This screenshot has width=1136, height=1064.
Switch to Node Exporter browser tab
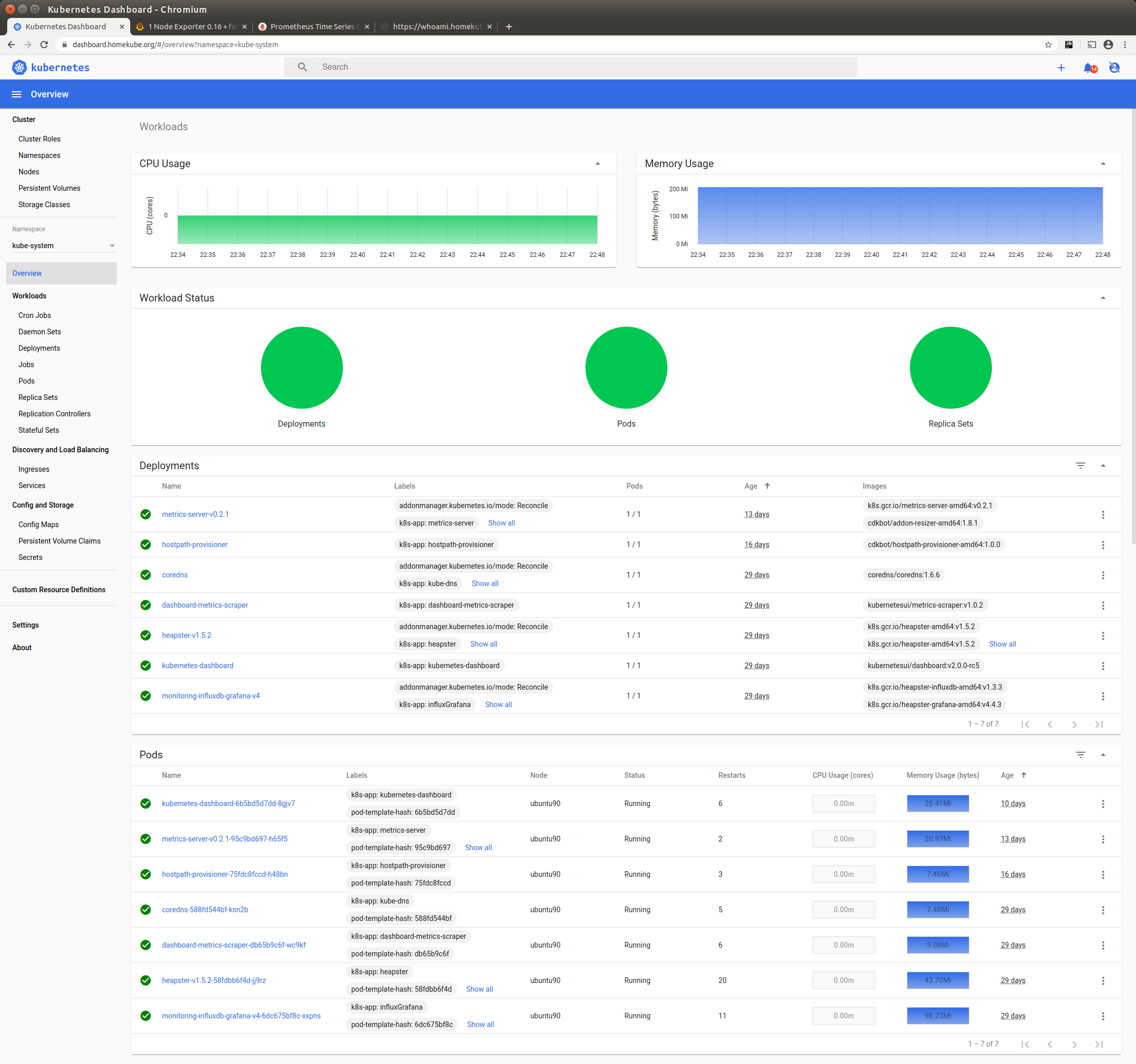coord(191,26)
